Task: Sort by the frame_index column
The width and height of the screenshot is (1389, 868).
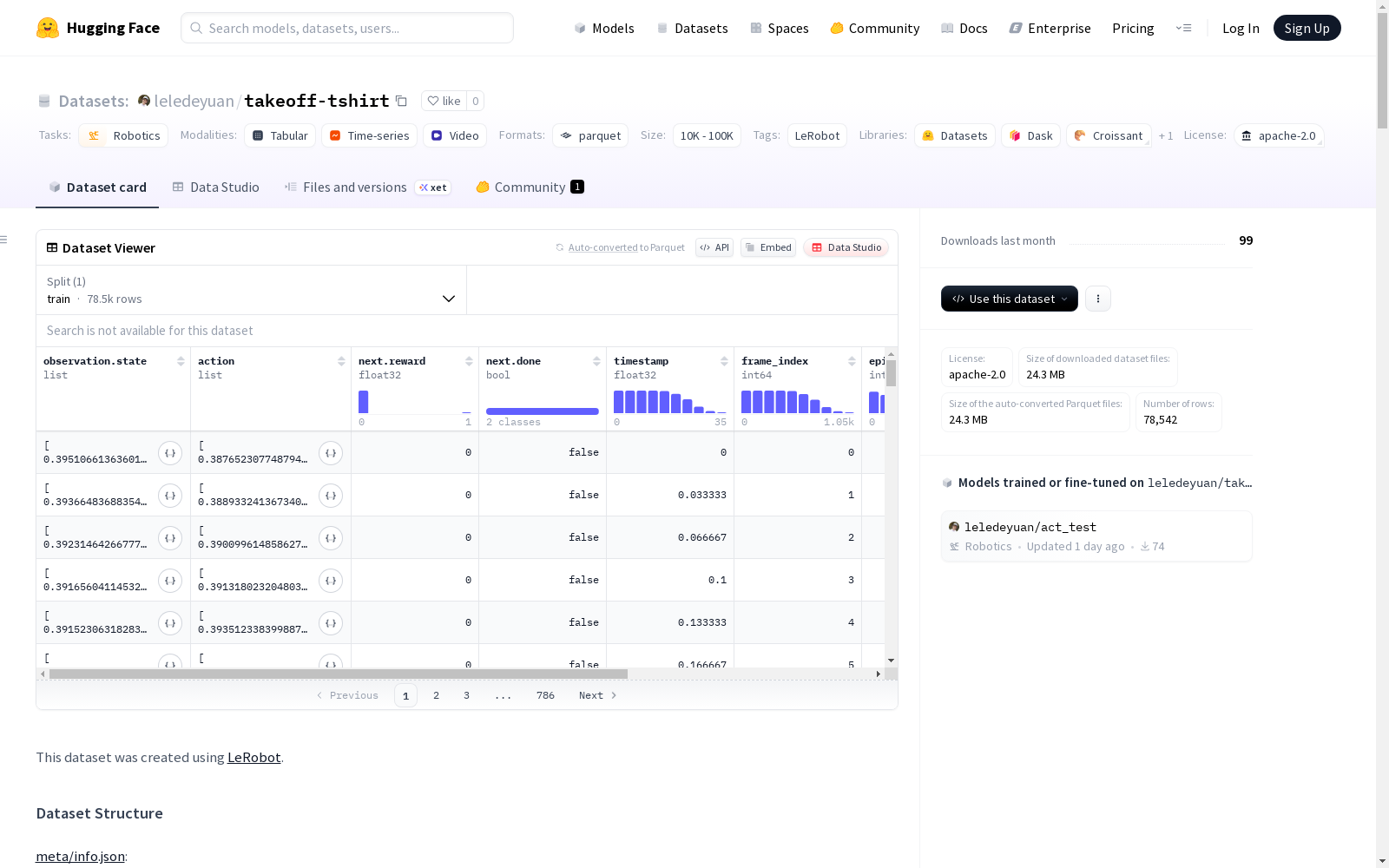Action: click(x=852, y=361)
